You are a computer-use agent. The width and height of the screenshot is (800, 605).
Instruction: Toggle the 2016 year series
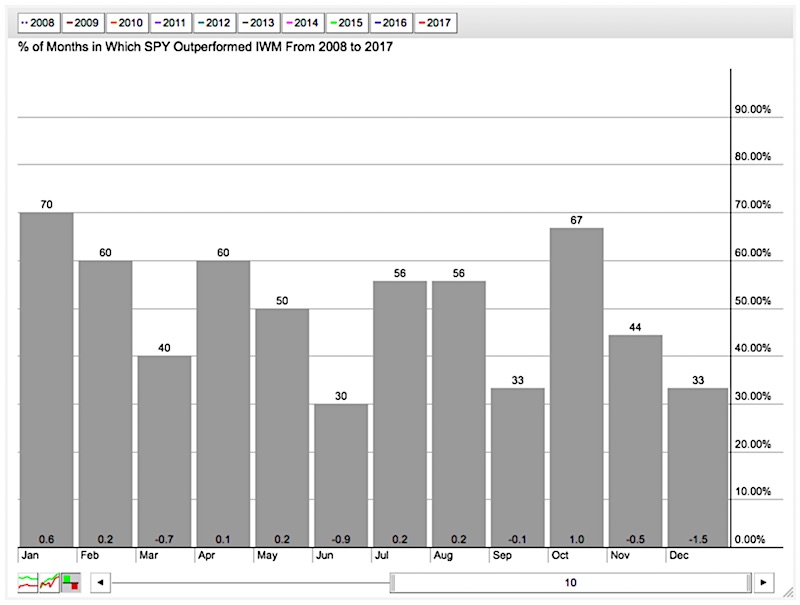(391, 23)
